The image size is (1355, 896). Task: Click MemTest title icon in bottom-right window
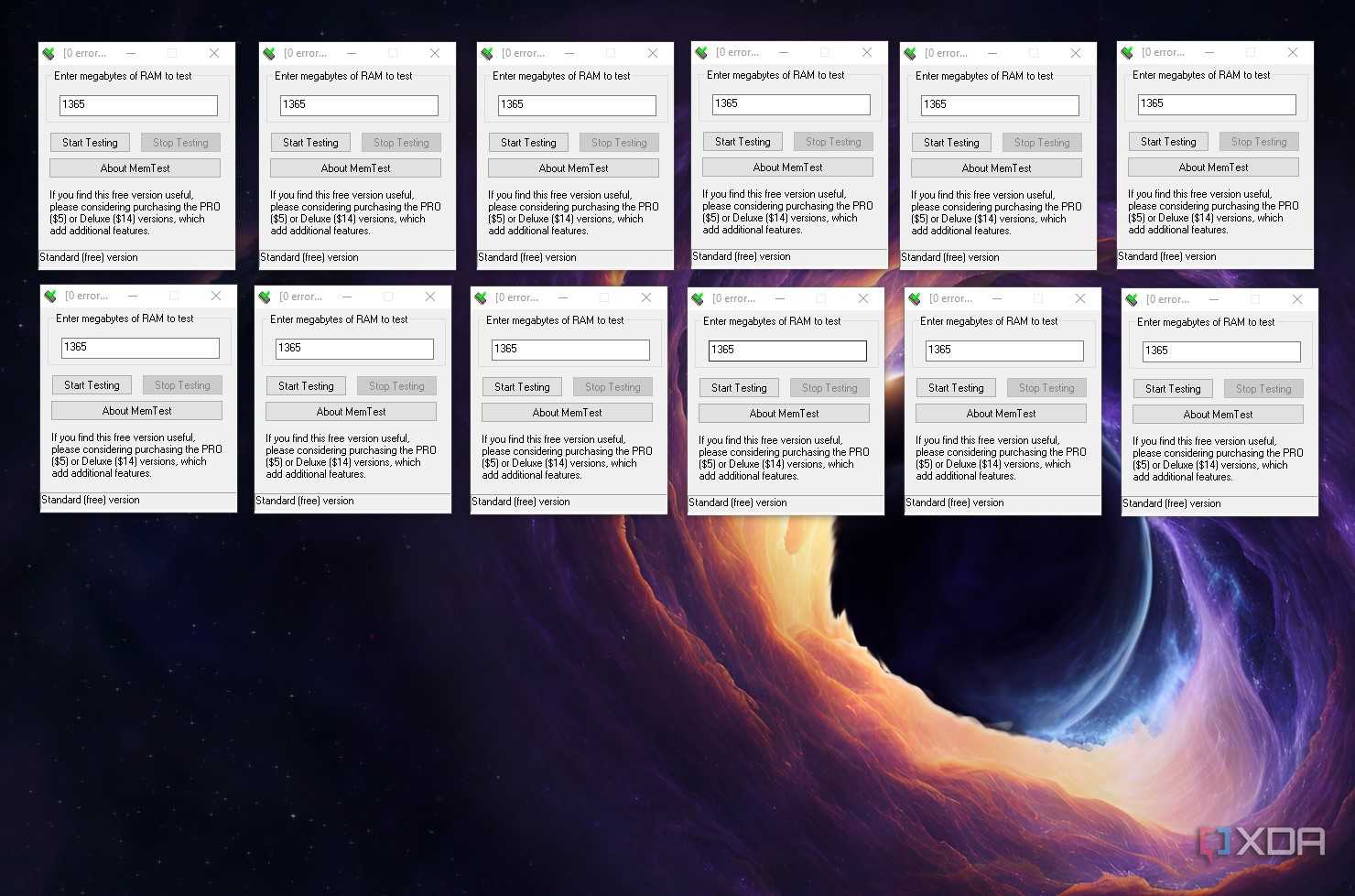pyautogui.click(x=1133, y=299)
